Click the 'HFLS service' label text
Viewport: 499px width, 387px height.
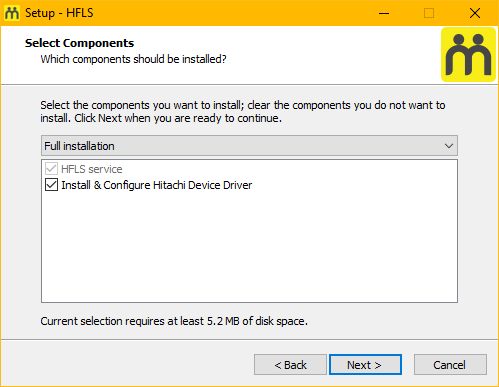coord(92,169)
